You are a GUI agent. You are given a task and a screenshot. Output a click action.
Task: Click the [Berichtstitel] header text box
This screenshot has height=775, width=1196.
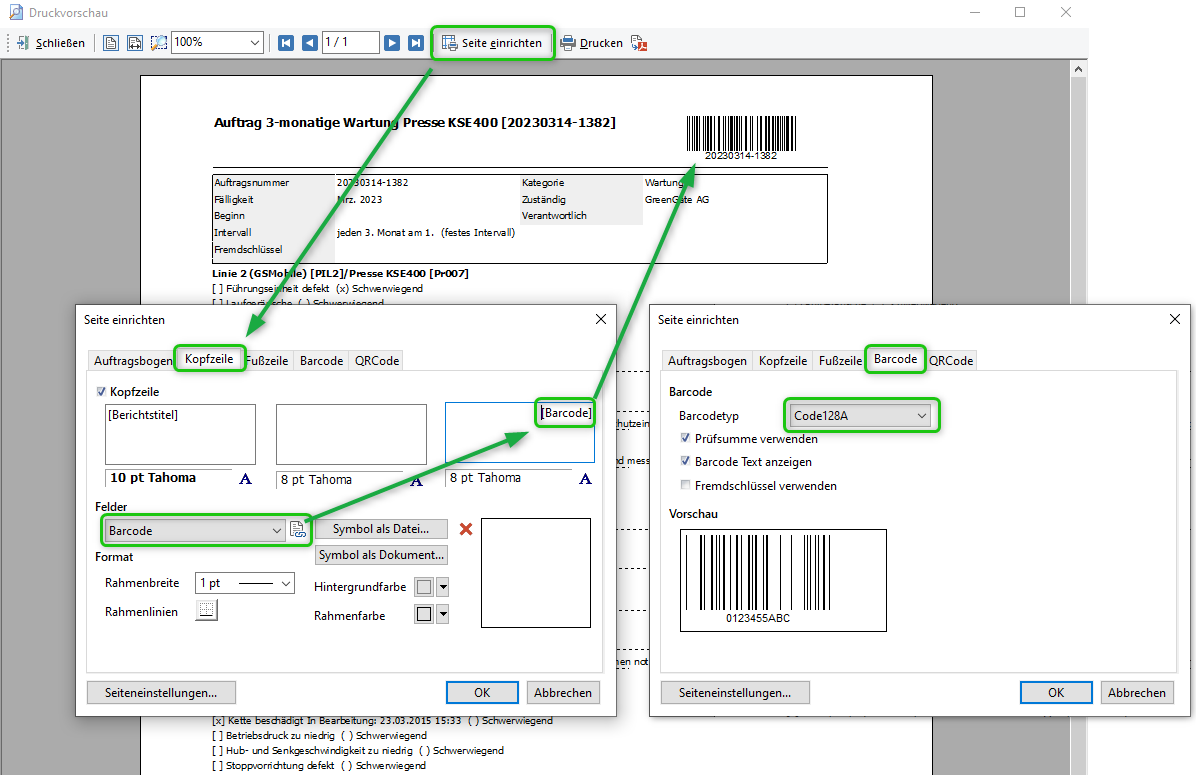tap(180, 434)
